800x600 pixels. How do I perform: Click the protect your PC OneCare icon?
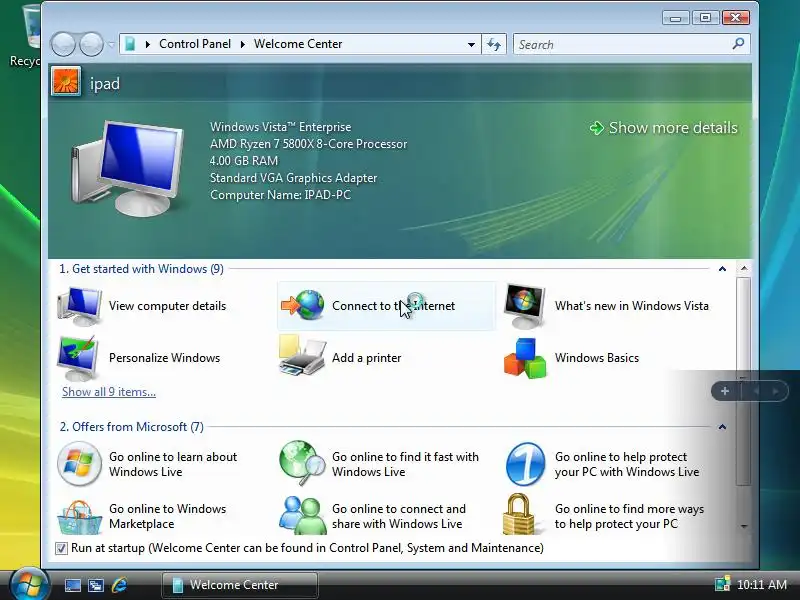[525, 464]
